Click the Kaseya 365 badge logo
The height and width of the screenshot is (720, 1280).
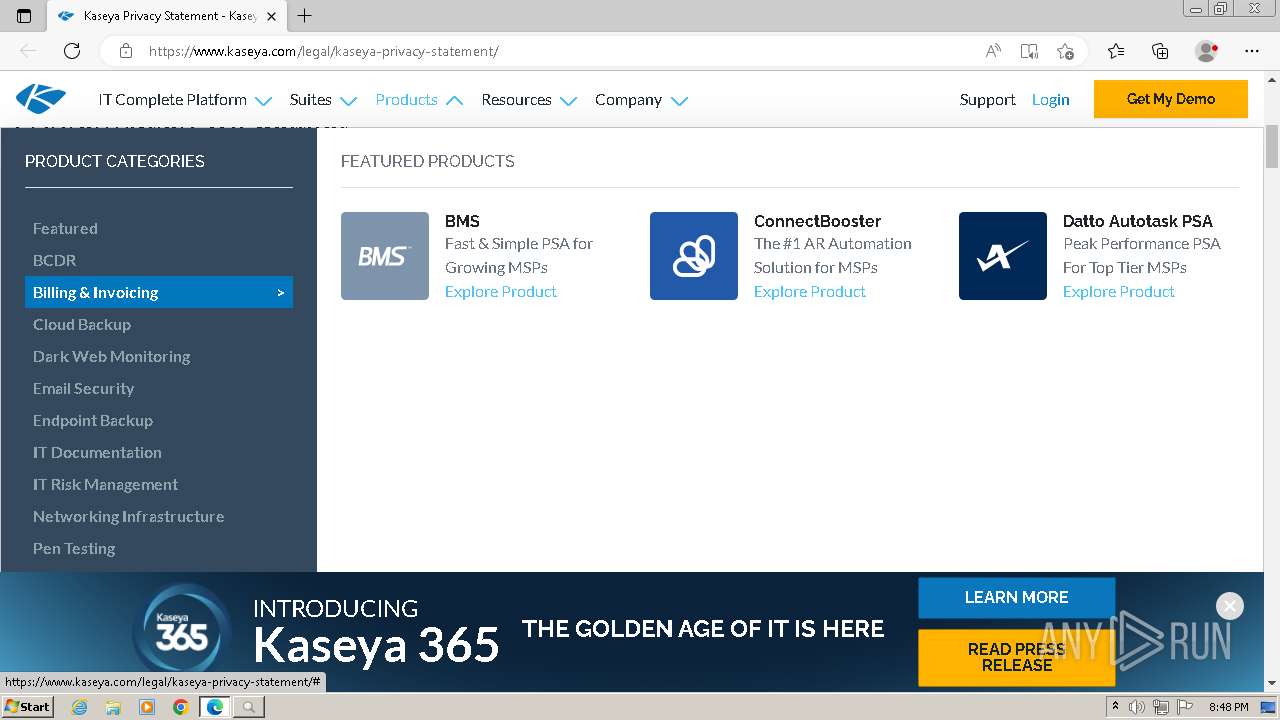(x=181, y=631)
